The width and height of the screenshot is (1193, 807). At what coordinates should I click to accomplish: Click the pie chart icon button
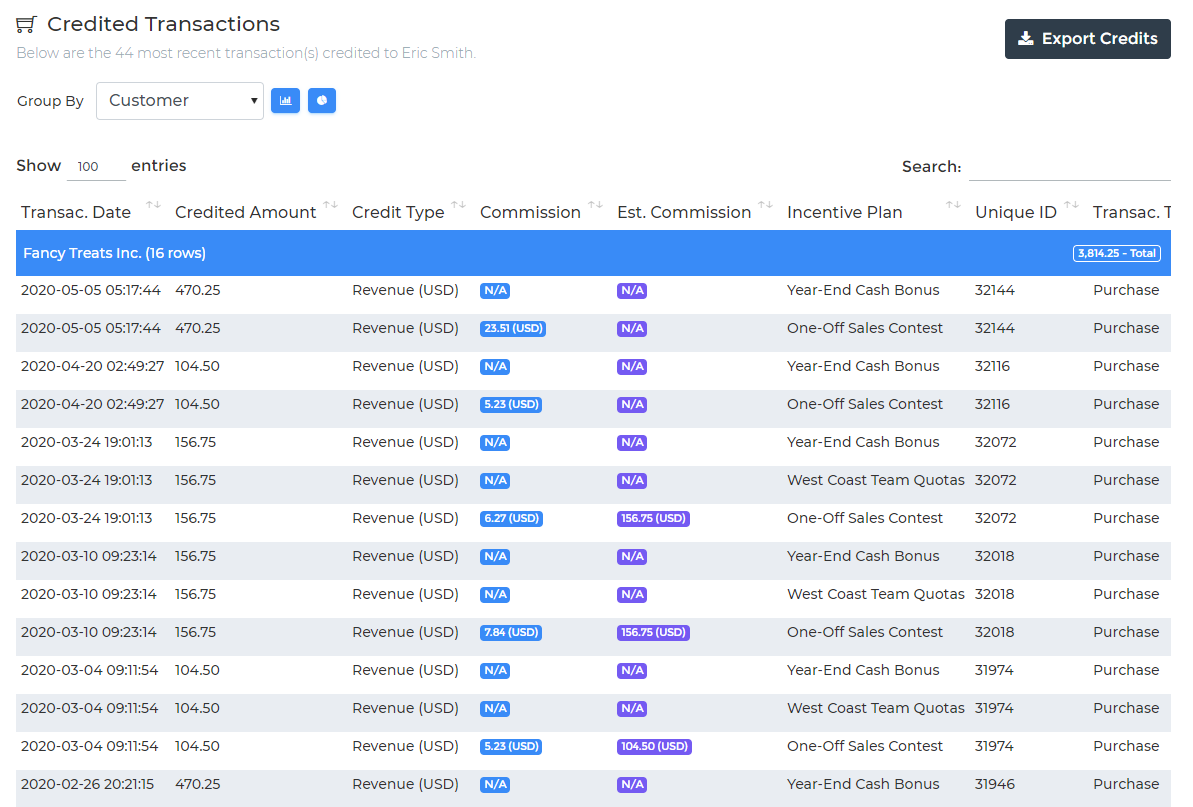click(x=322, y=100)
